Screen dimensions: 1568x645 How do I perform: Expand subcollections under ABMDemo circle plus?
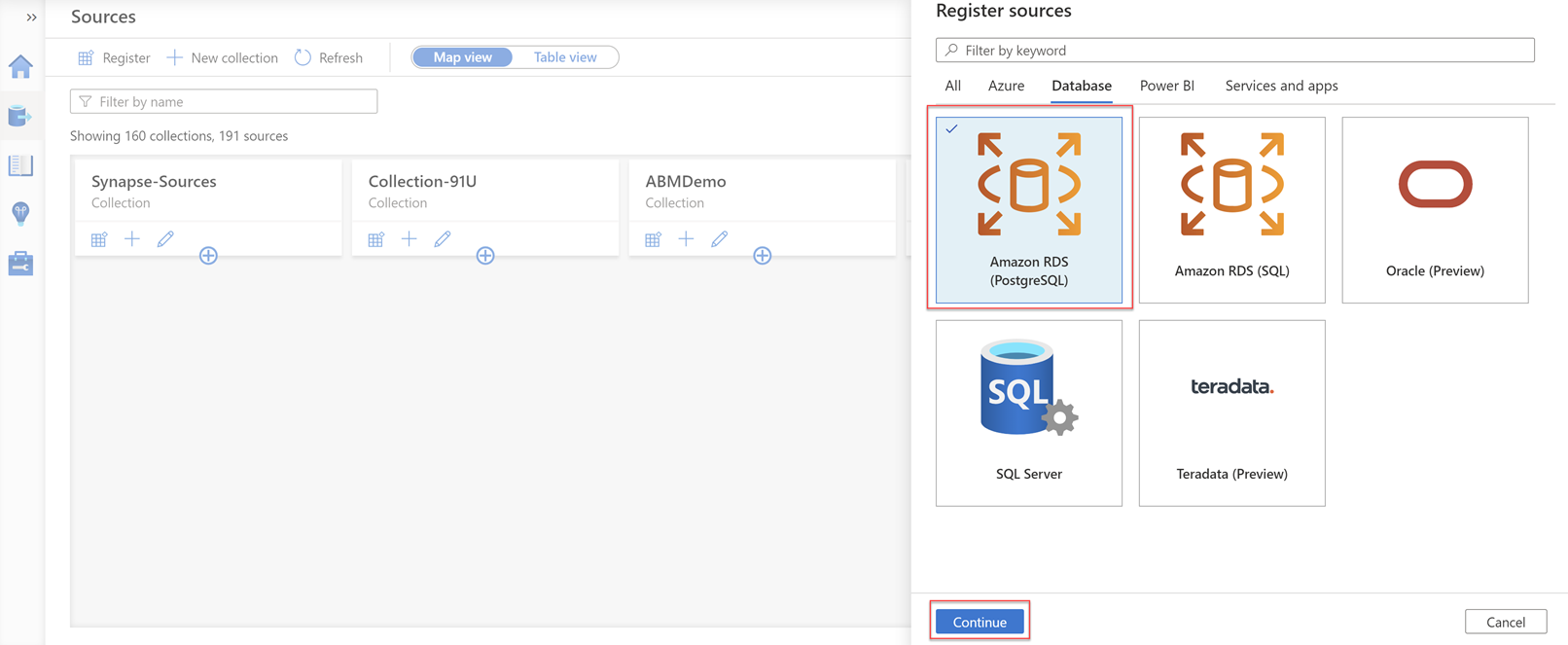coord(763,255)
